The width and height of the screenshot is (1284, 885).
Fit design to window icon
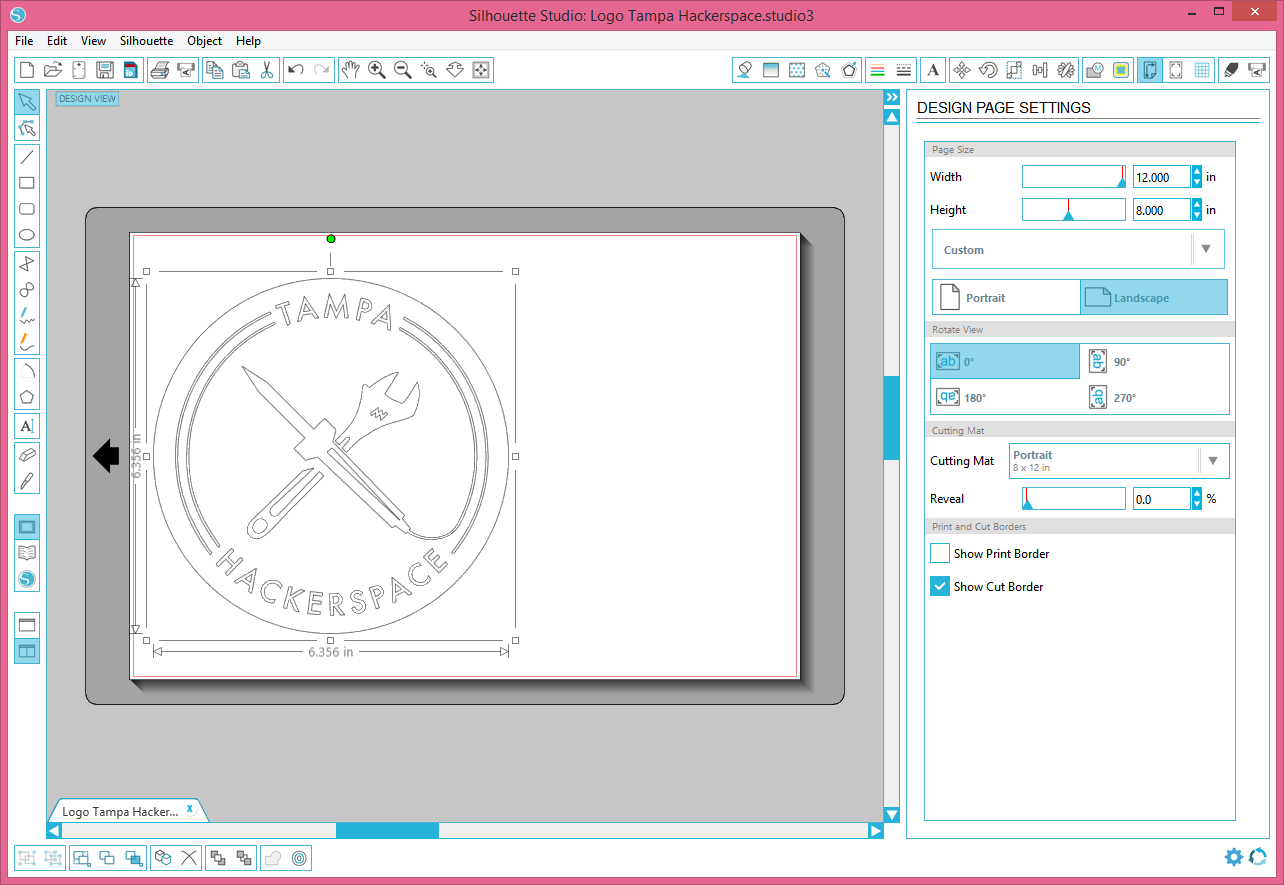[x=481, y=70]
